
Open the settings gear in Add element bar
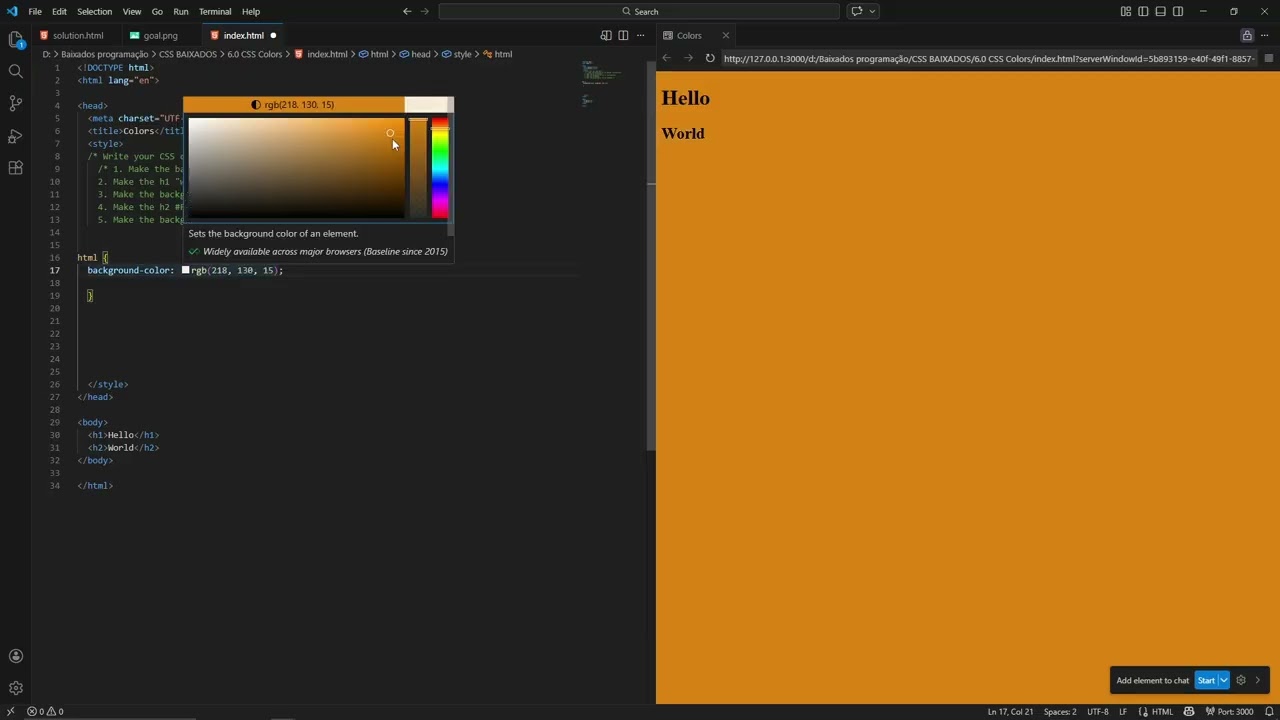[x=1241, y=680]
